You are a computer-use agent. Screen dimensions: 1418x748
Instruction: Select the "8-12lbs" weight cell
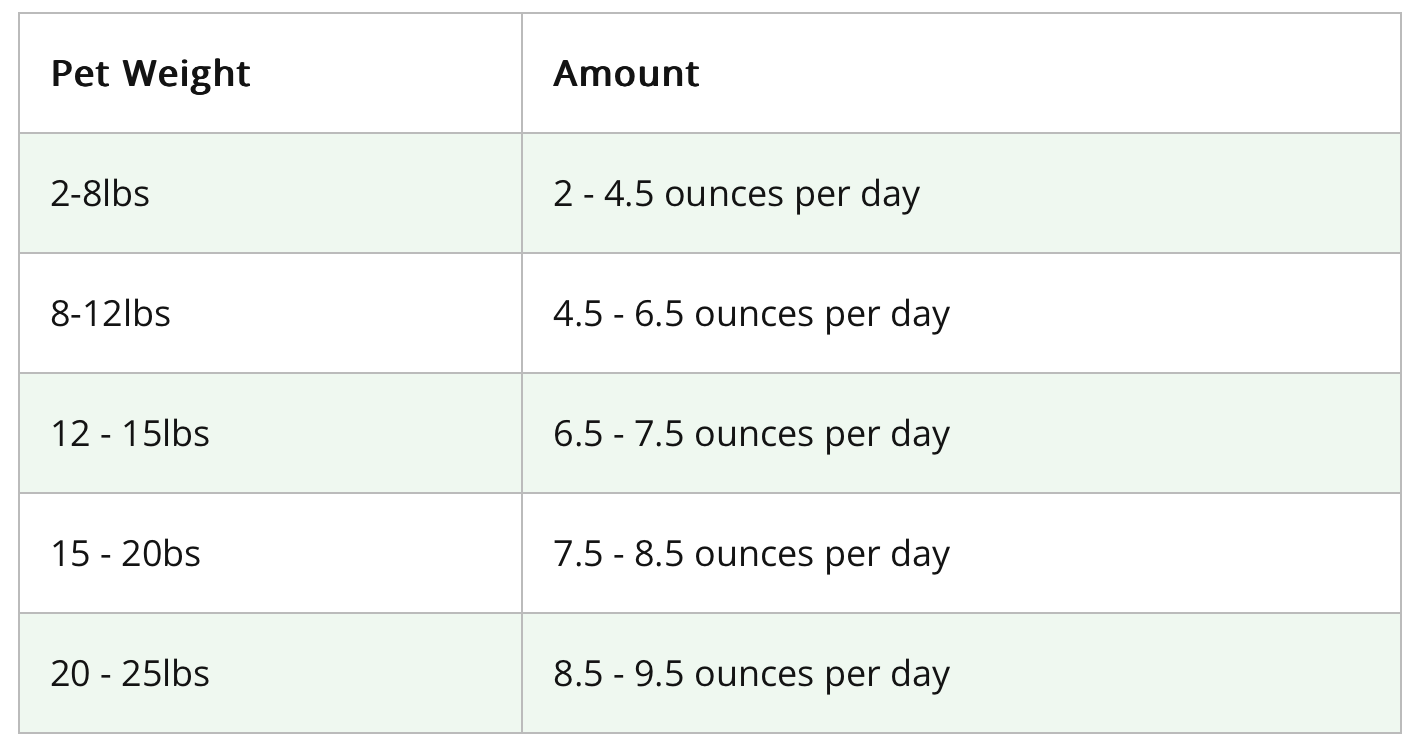[x=110, y=313]
